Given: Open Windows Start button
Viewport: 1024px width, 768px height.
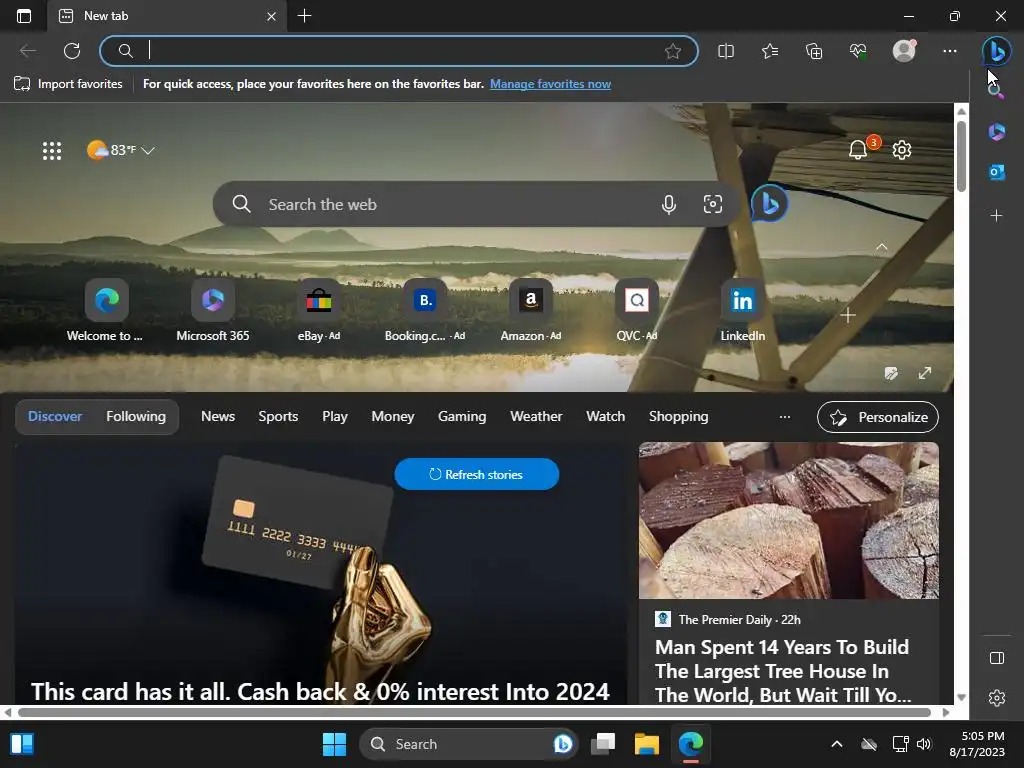Looking at the screenshot, I should [334, 744].
